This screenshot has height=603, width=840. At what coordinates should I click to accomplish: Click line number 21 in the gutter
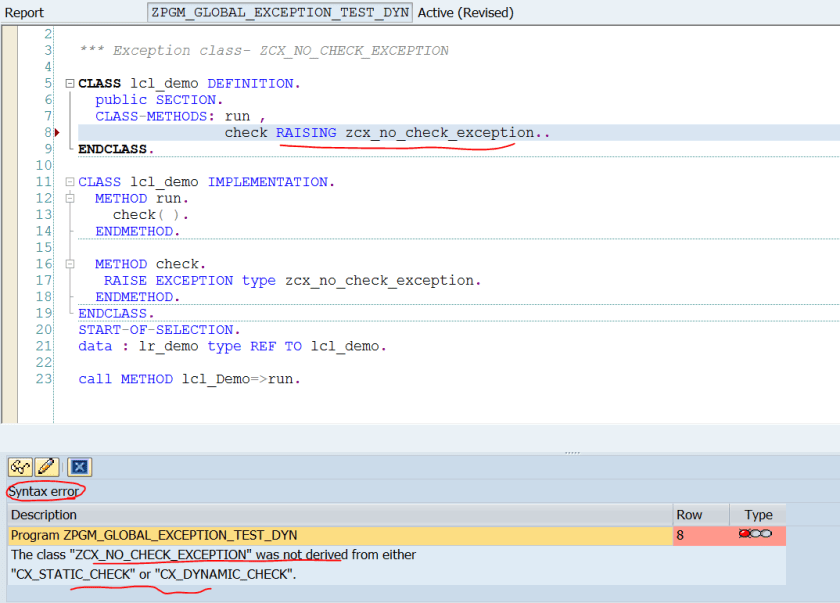(42, 346)
